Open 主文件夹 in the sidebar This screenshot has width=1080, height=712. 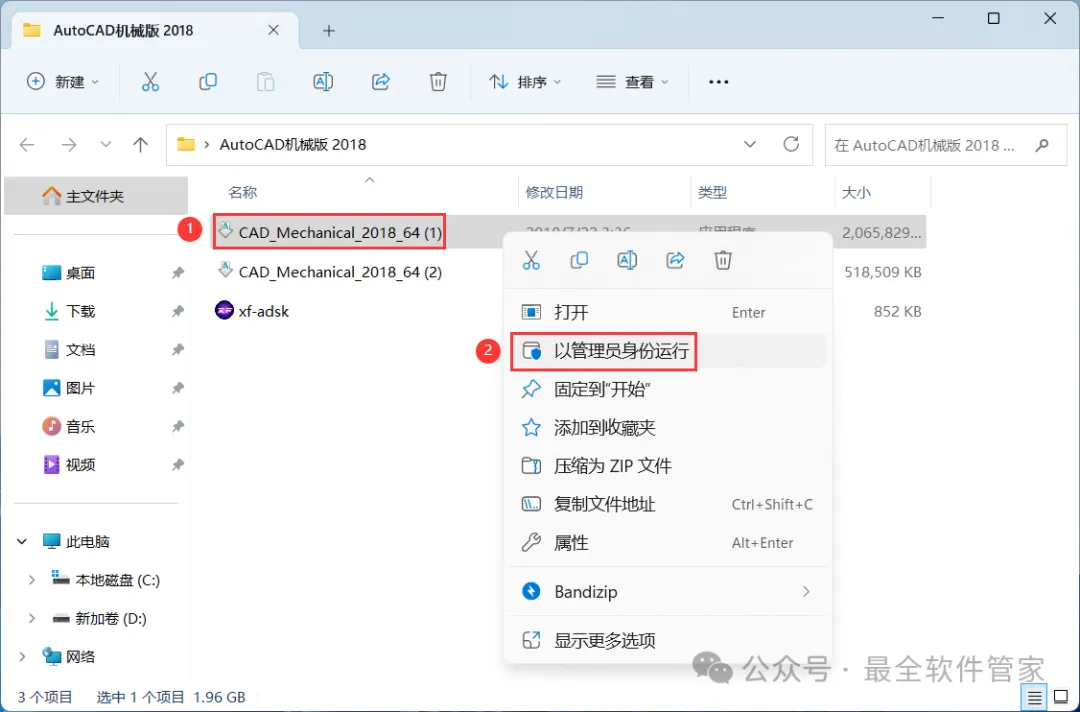96,196
